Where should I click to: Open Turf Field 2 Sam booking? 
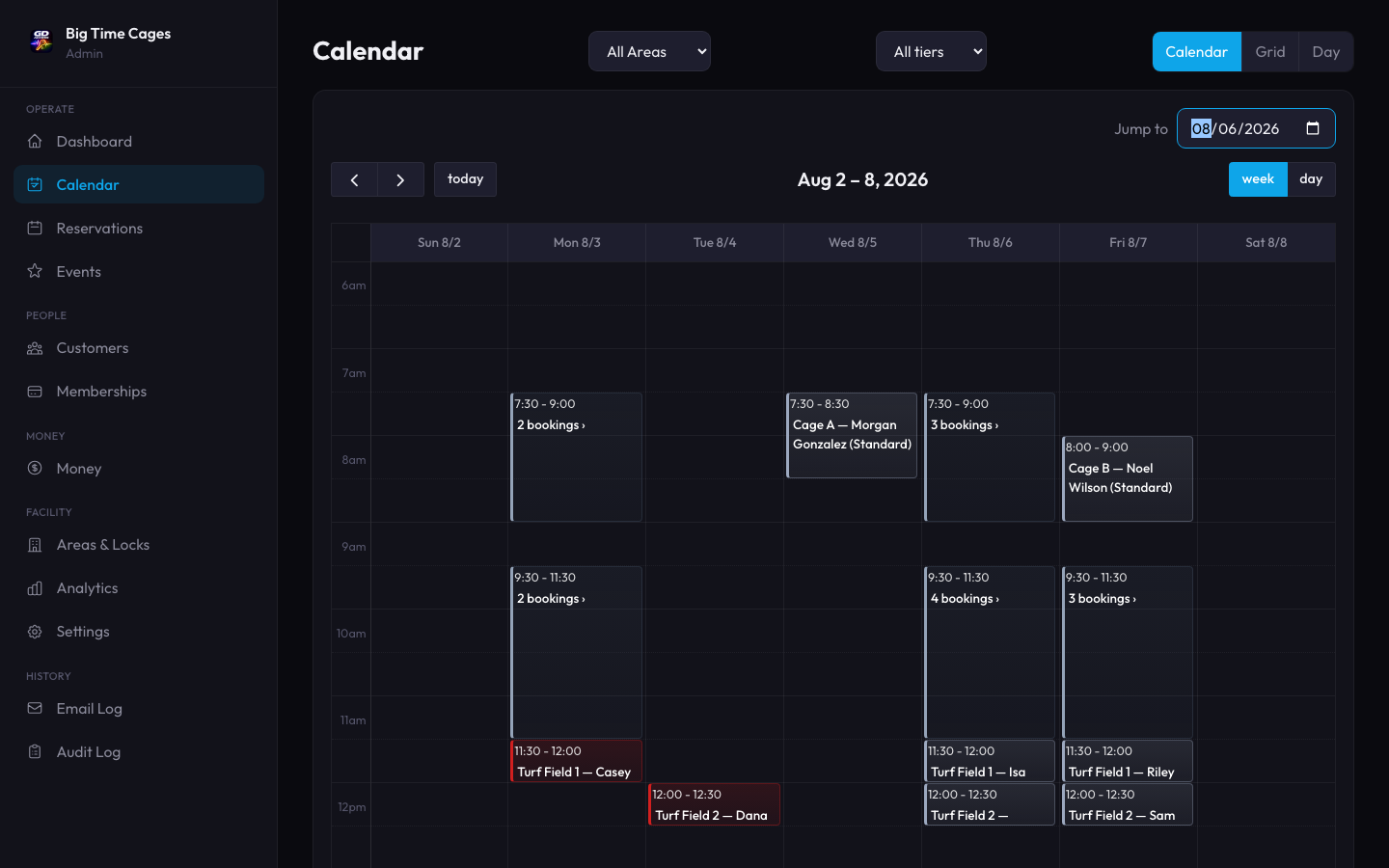click(x=1128, y=804)
